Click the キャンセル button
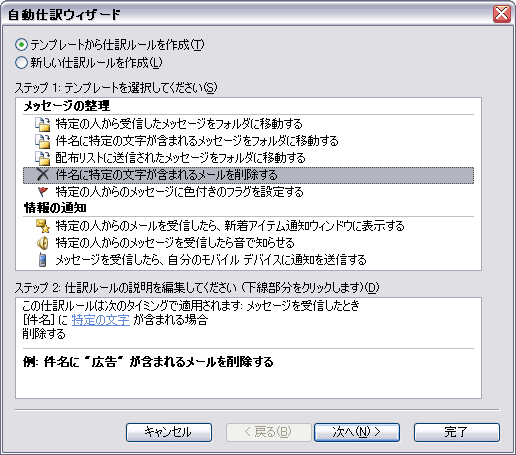516x455 pixels. point(169,432)
